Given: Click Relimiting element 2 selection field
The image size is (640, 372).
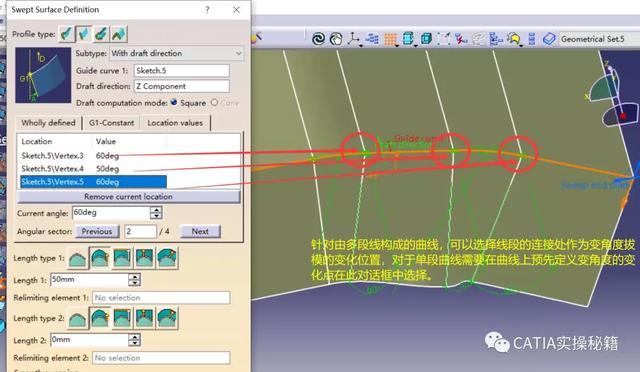Looking at the screenshot, I should [x=161, y=358].
